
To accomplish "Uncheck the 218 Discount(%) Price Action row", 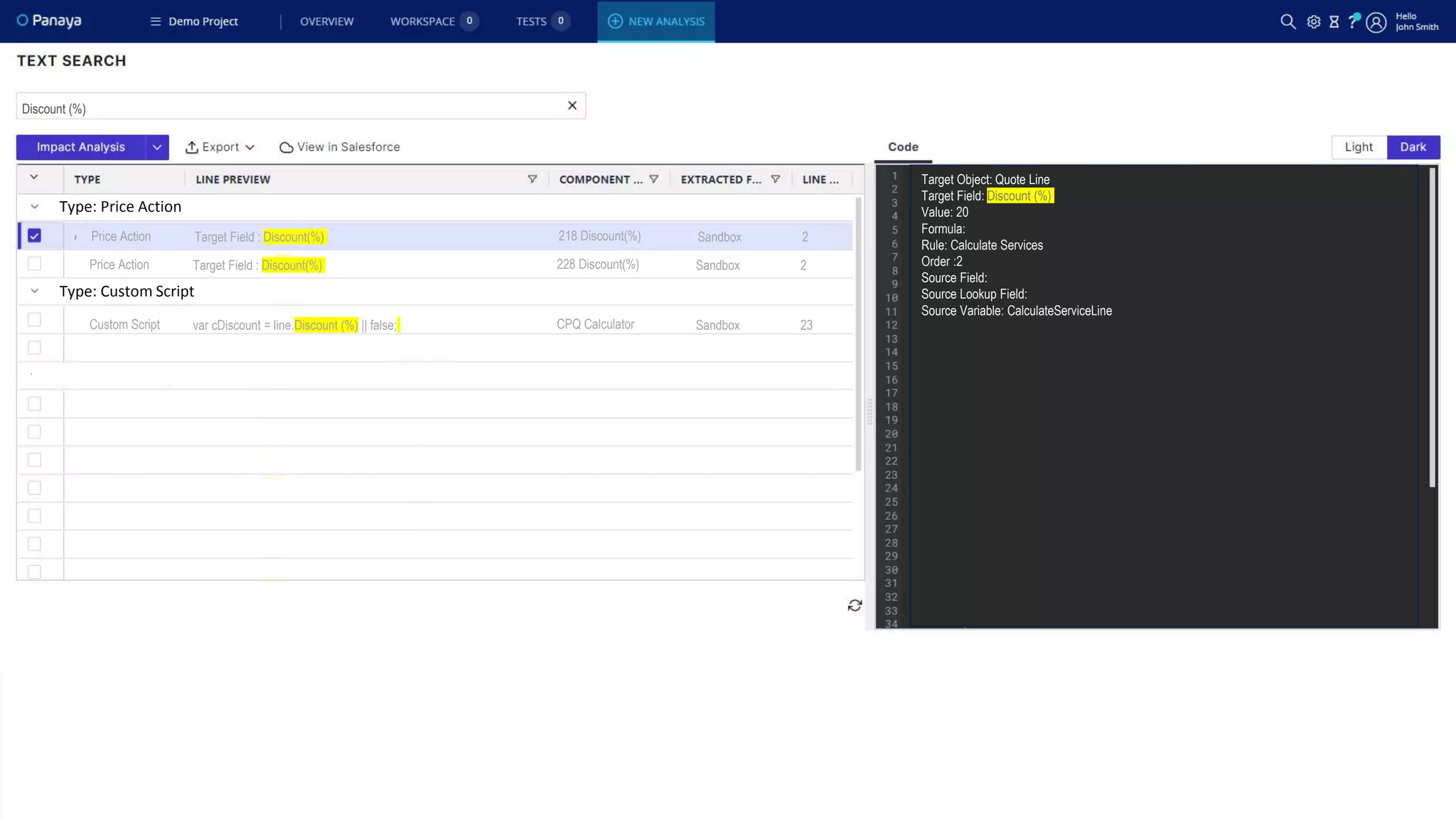I will coord(34,235).
